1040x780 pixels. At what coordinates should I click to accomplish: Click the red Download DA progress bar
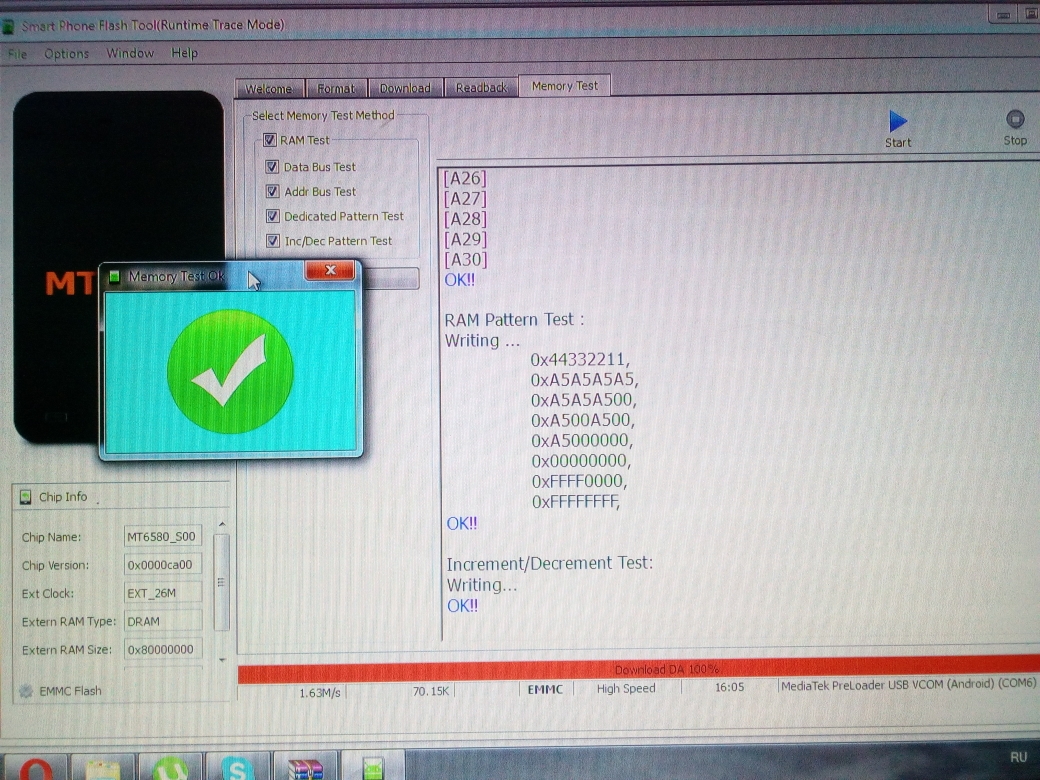[638, 670]
